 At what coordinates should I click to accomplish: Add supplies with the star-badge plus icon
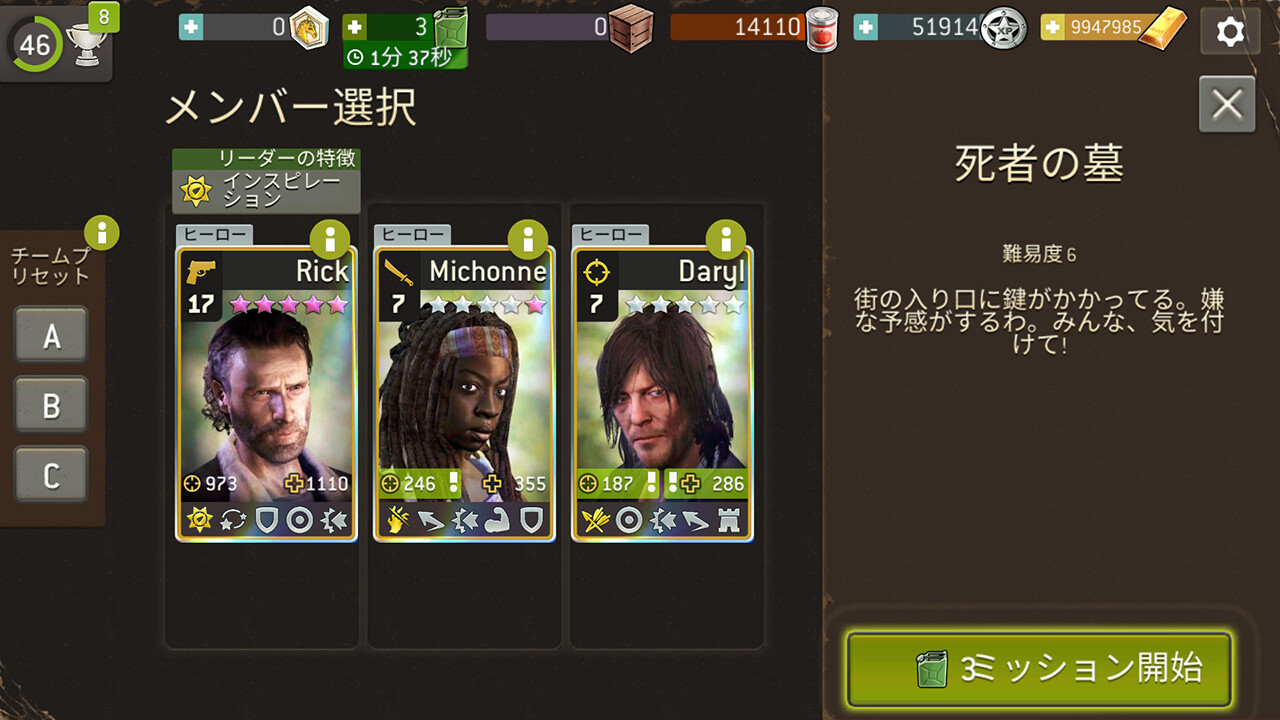pyautogui.click(x=865, y=27)
